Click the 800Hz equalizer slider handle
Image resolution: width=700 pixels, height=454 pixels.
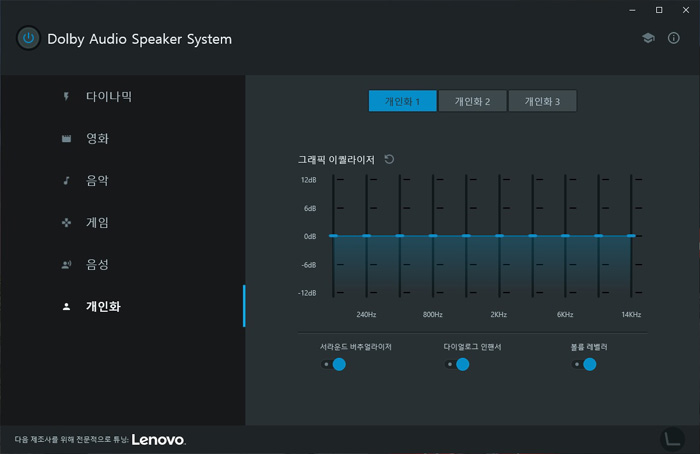(x=433, y=236)
